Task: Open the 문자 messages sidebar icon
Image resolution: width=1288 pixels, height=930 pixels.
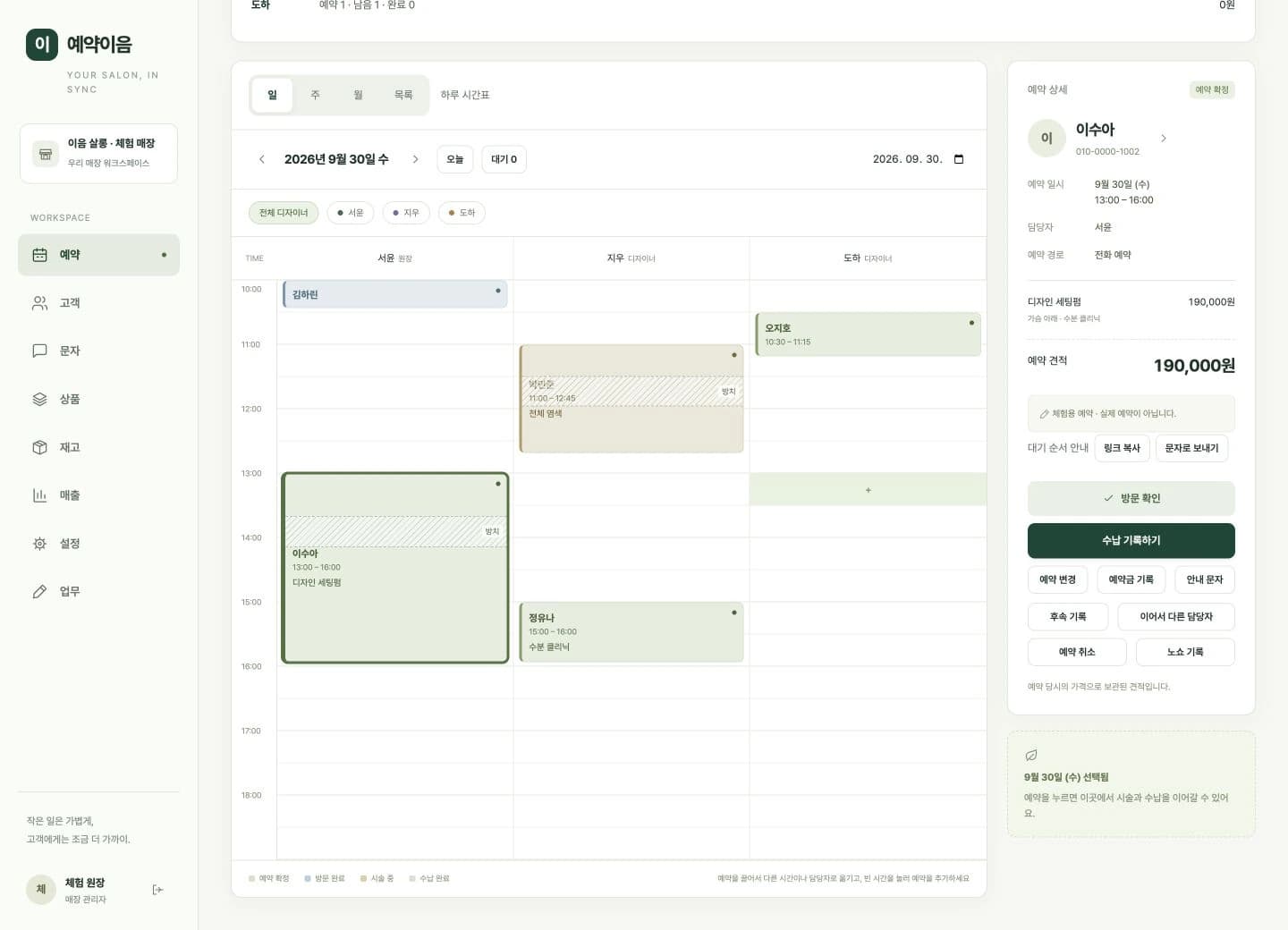Action: (x=39, y=351)
